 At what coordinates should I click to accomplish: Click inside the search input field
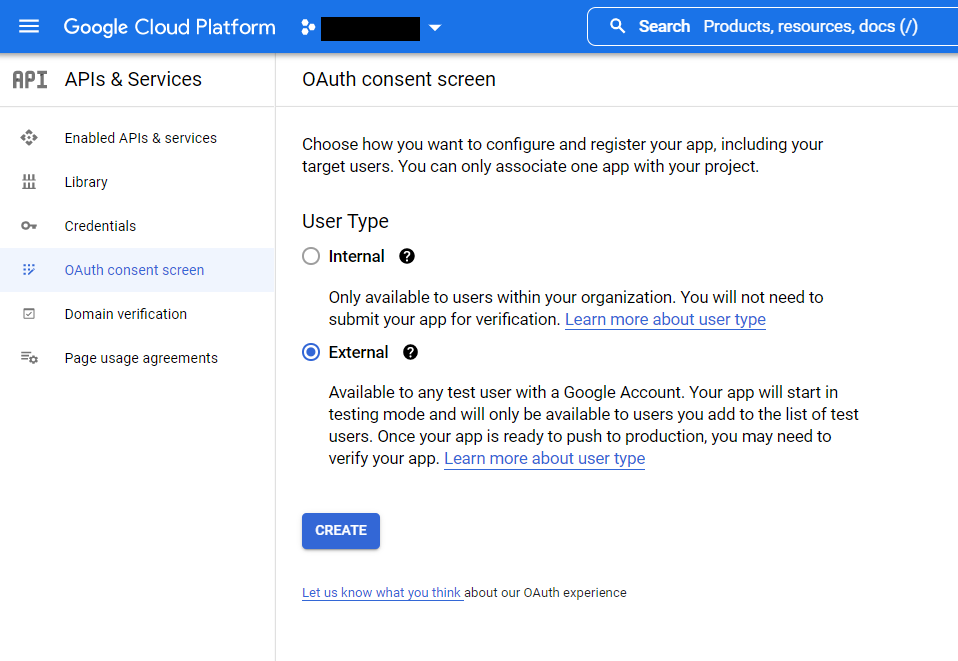point(790,26)
